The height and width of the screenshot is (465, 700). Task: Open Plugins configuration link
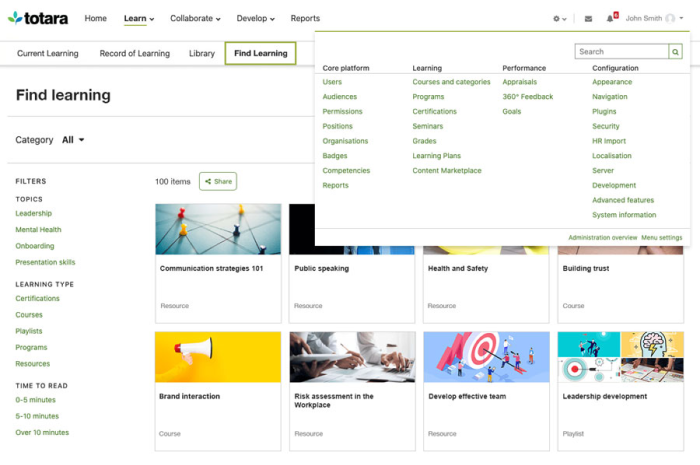(604, 111)
